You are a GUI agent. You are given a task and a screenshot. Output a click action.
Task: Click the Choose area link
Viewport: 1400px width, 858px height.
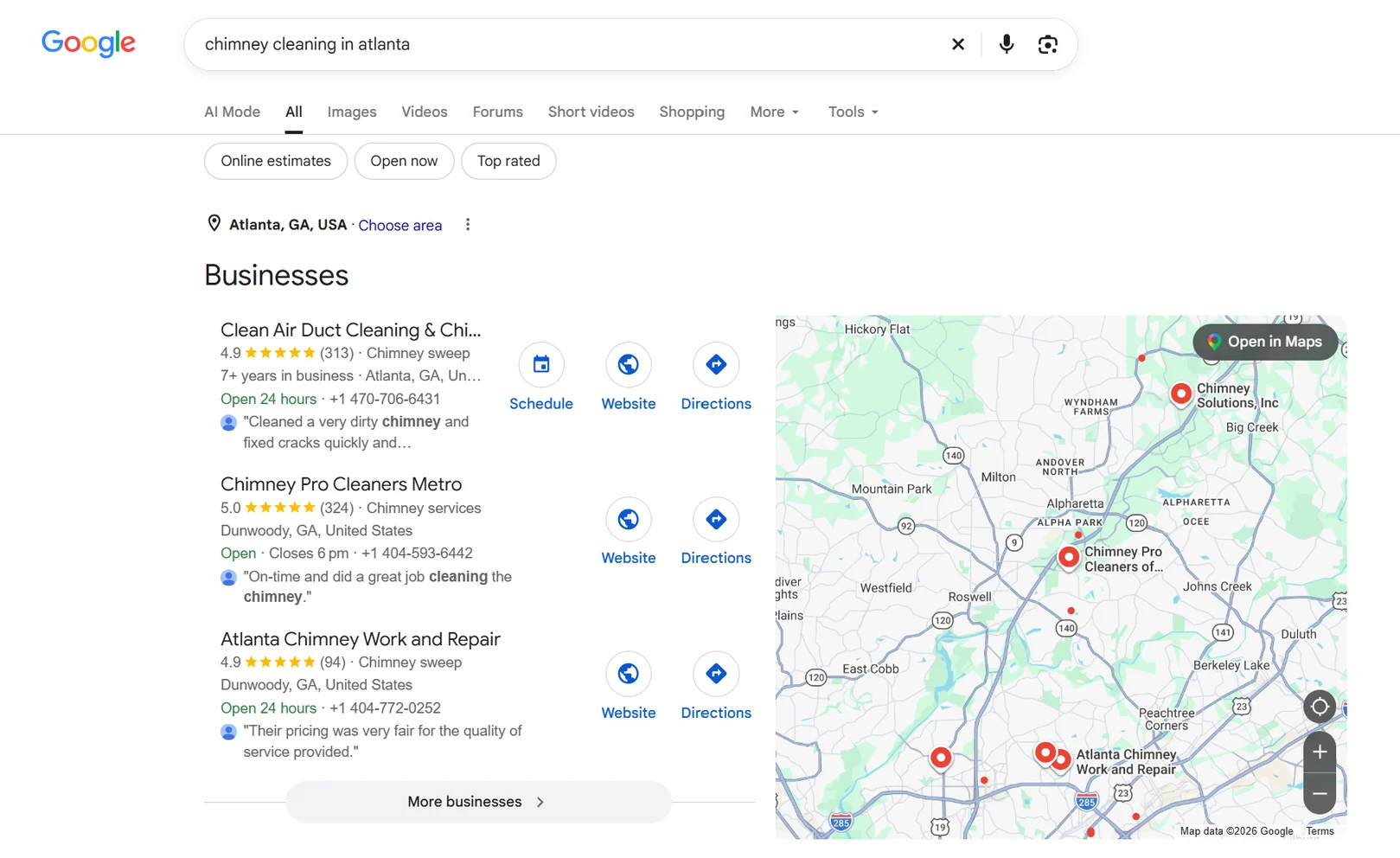[400, 225]
